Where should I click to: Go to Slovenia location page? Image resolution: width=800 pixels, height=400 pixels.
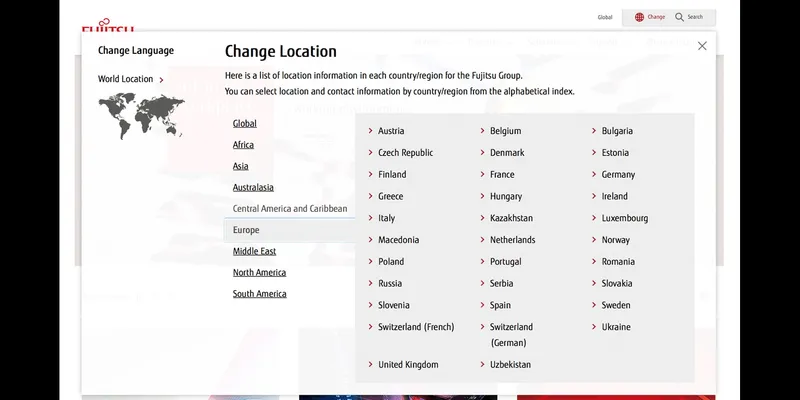393,305
